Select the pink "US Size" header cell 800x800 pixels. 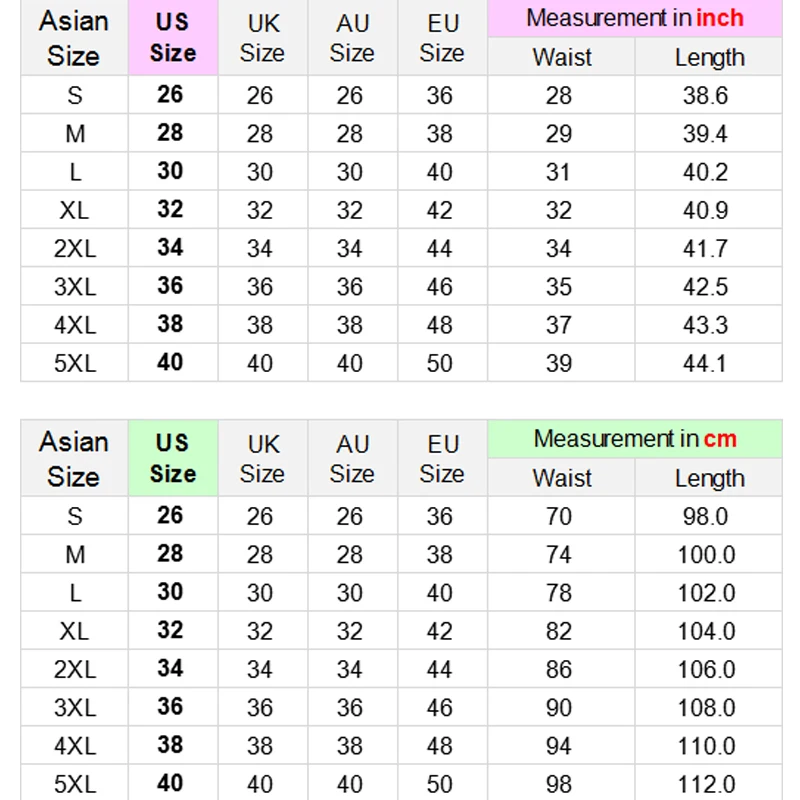(x=173, y=37)
